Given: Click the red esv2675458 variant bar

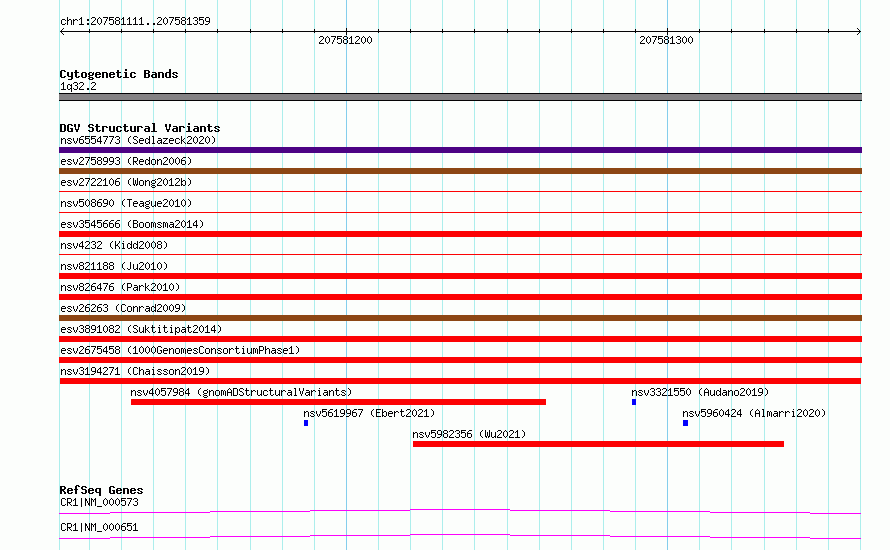Looking at the screenshot, I should [x=460, y=360].
